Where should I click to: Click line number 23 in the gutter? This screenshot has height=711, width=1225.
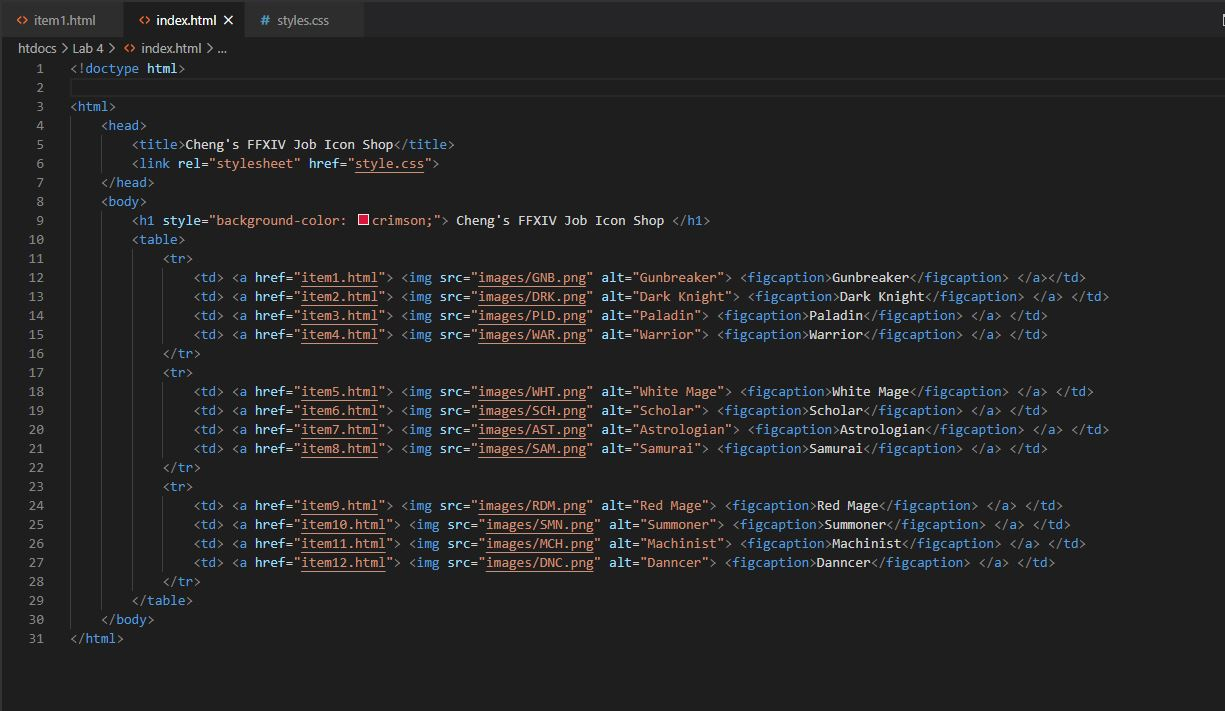coord(37,486)
